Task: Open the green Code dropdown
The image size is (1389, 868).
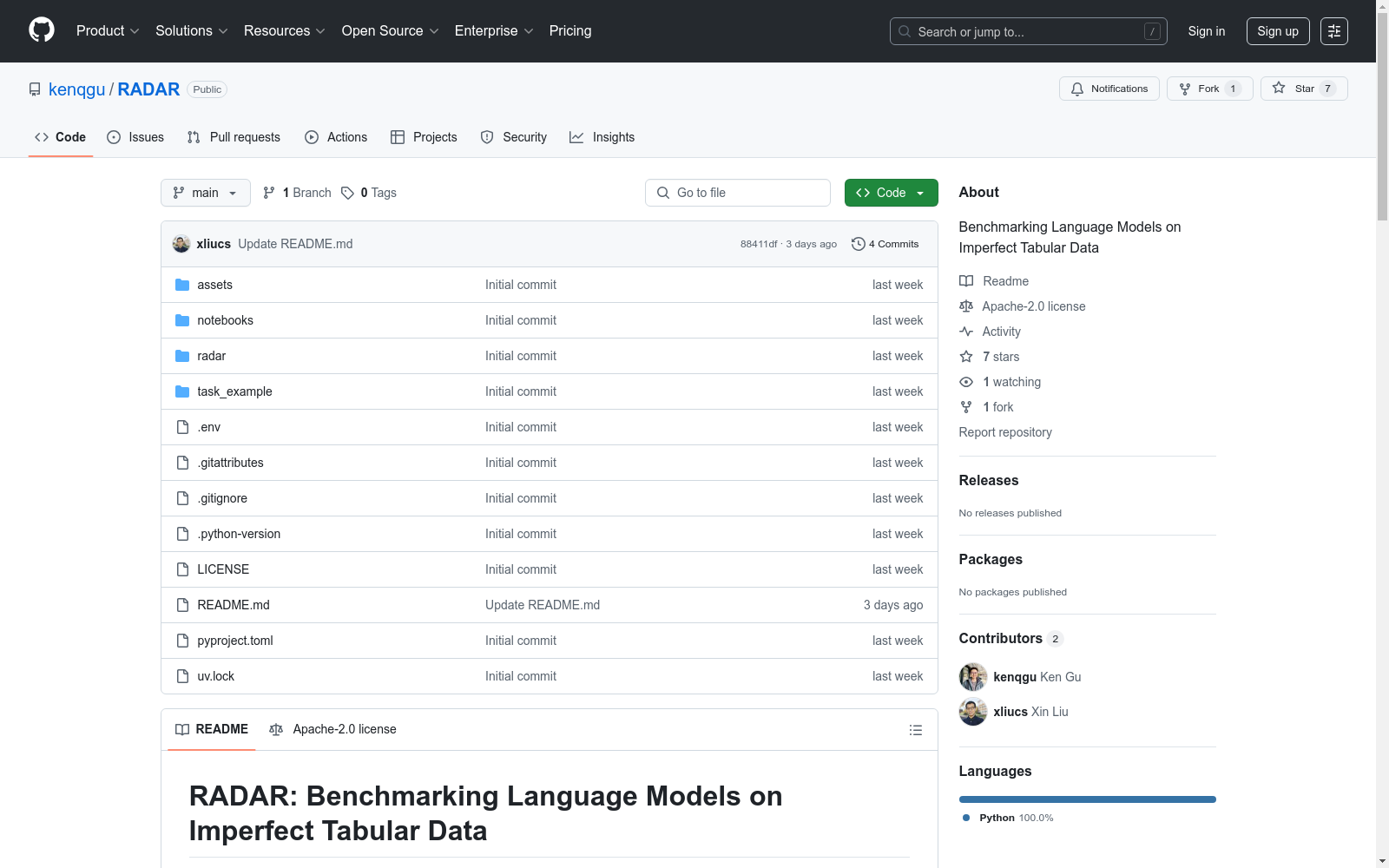Action: pos(891,193)
